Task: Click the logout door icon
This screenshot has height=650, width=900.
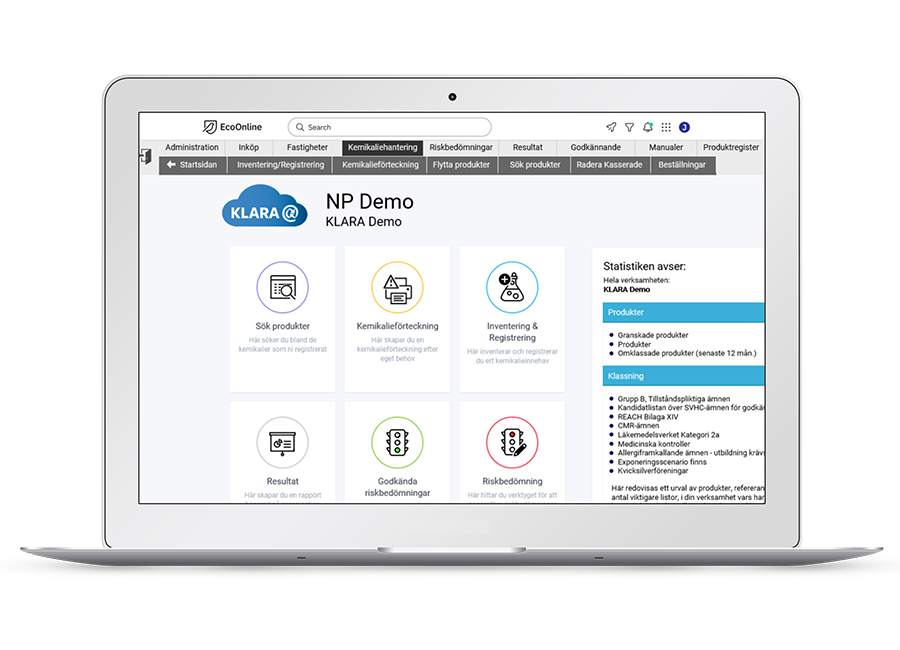Action: [x=146, y=157]
